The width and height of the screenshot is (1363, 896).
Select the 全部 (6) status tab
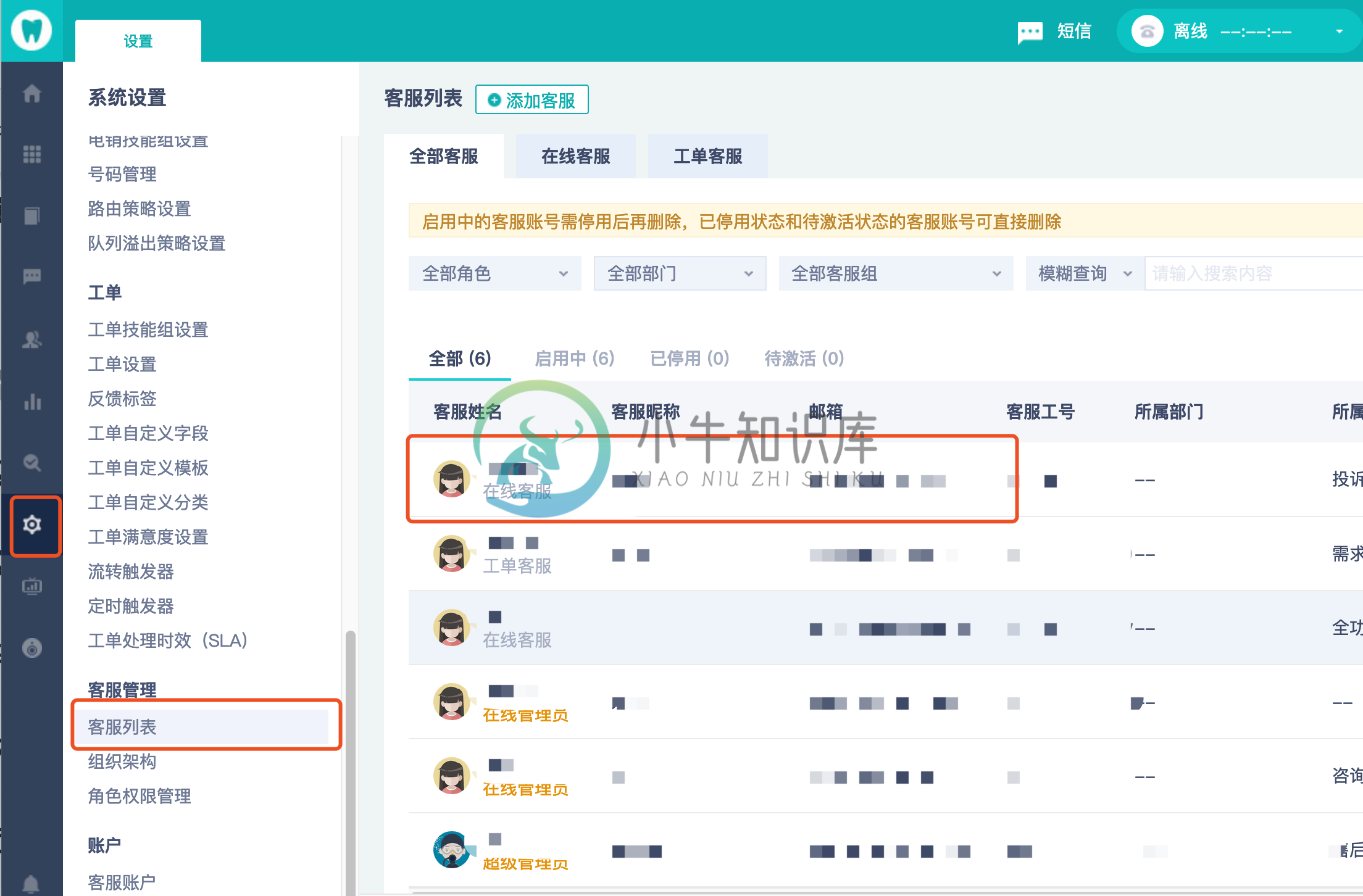460,359
